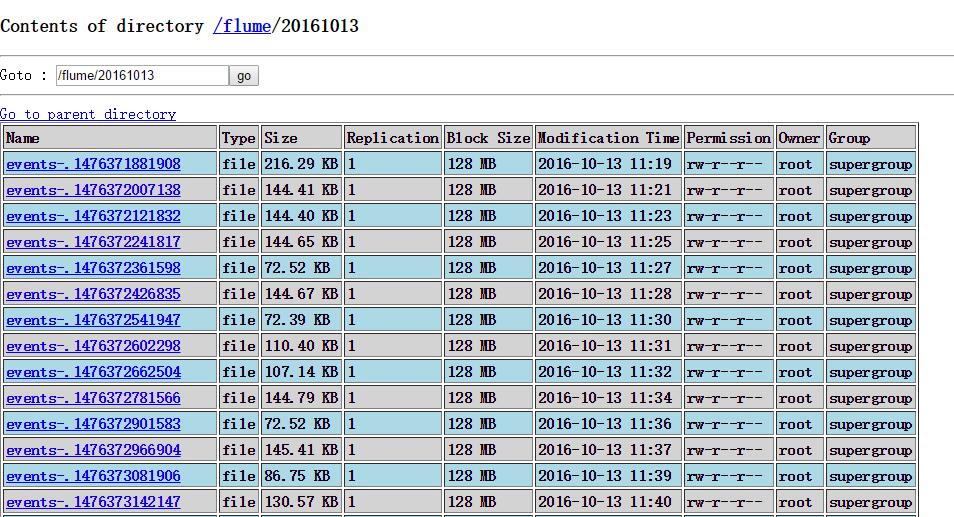Click modification time 2016-10-13 11:30
Image resolution: width=954 pixels, height=517 pixels.
click(608, 321)
